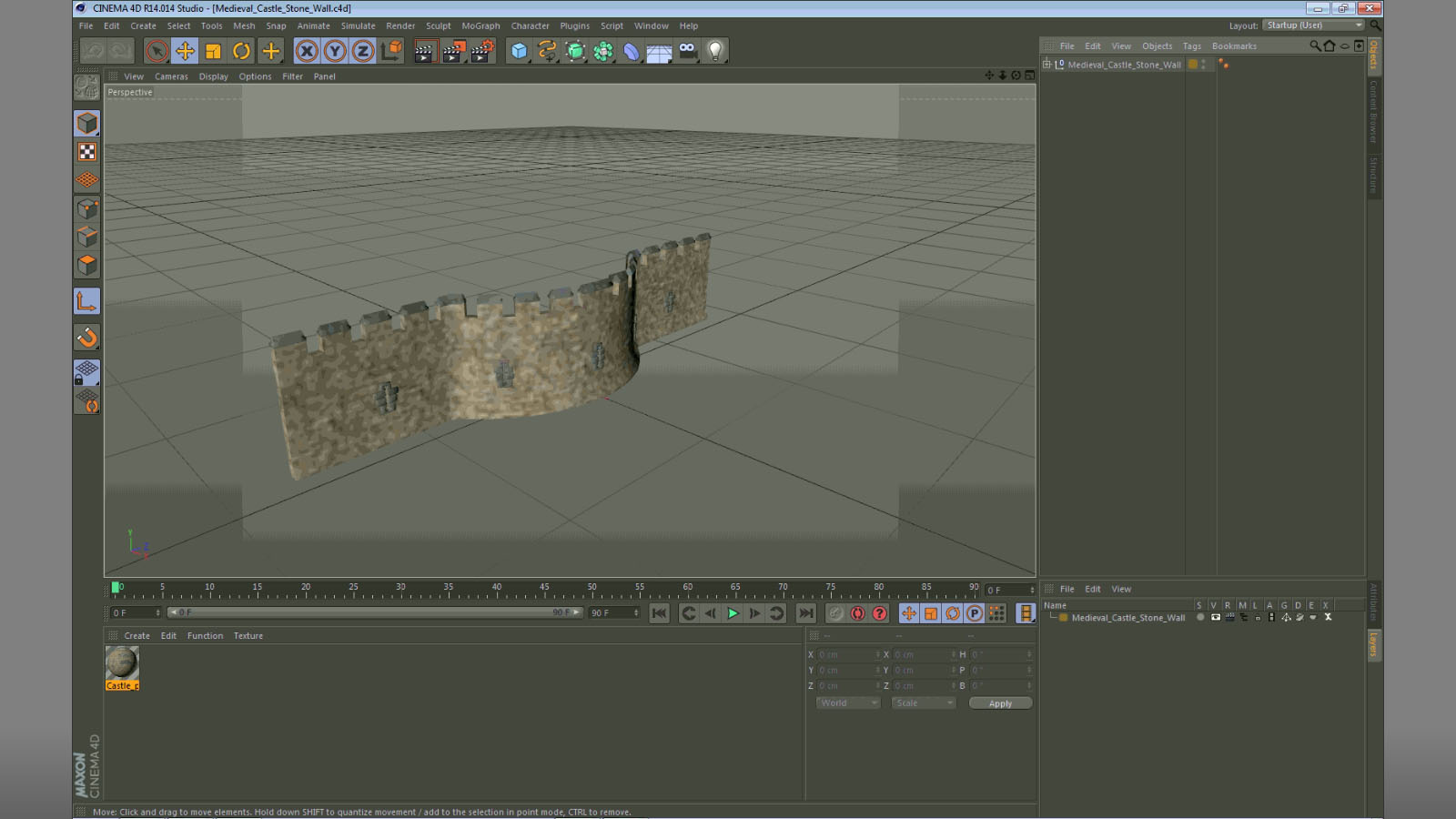Toggle Locked Workplane icon
This screenshot has height=819, width=1456.
[x=87, y=372]
